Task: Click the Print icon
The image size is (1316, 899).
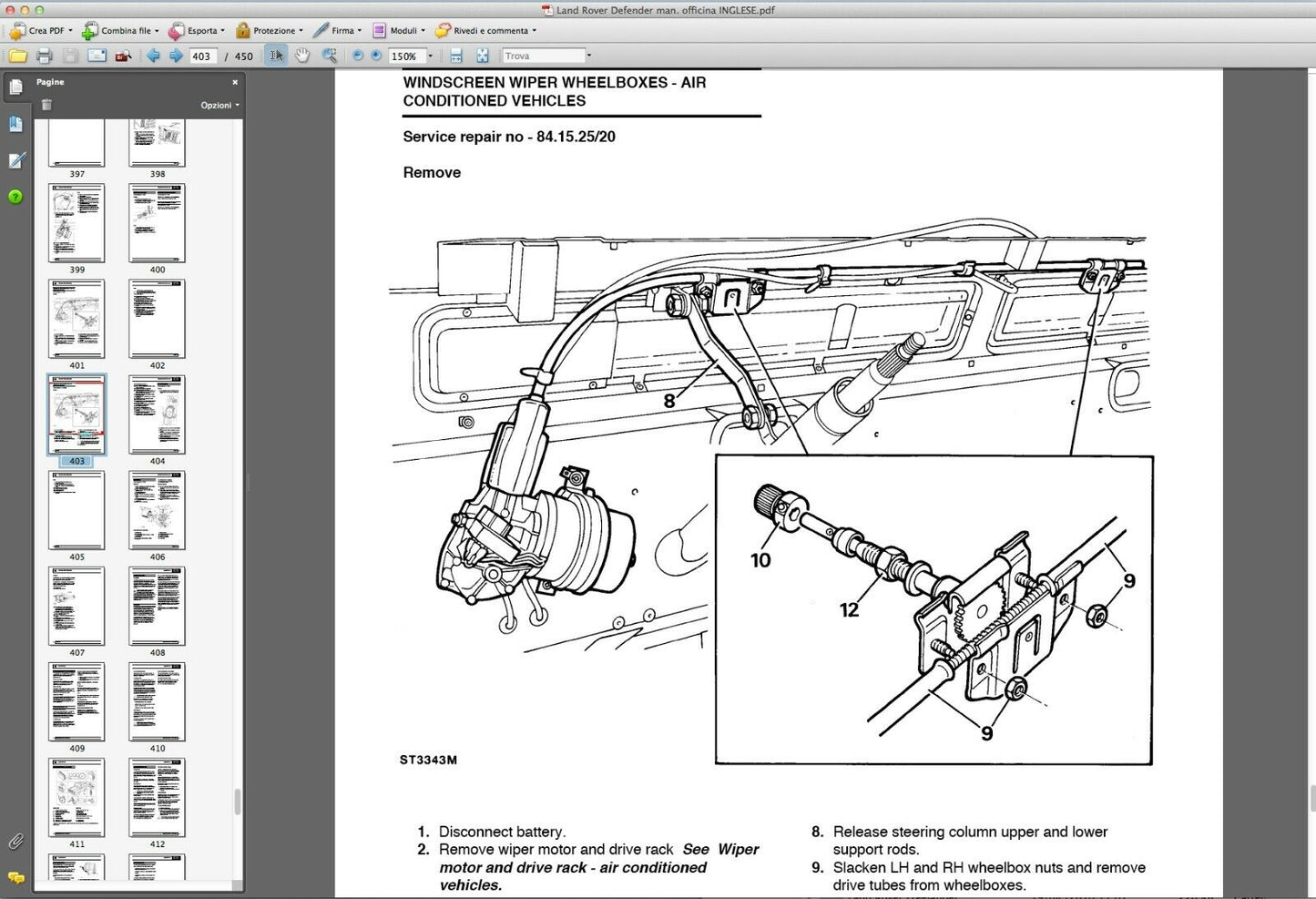Action: [x=44, y=56]
